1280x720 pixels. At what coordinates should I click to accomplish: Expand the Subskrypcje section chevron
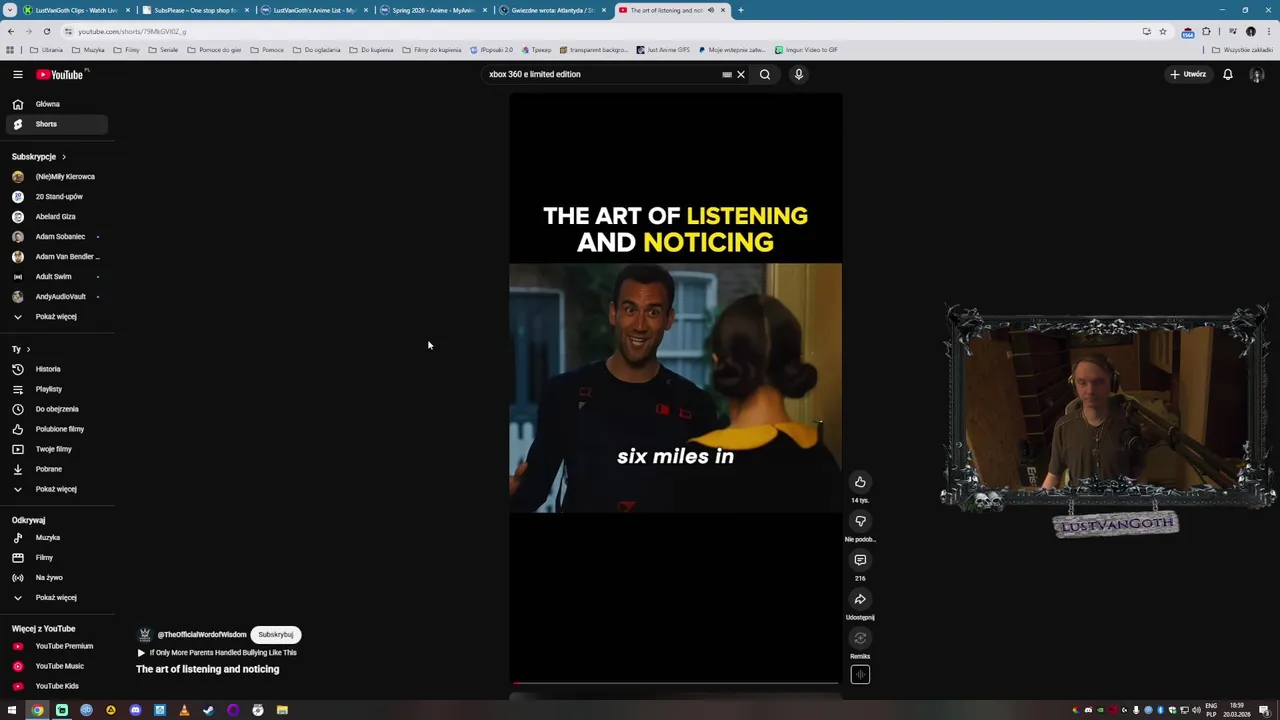tap(63, 157)
